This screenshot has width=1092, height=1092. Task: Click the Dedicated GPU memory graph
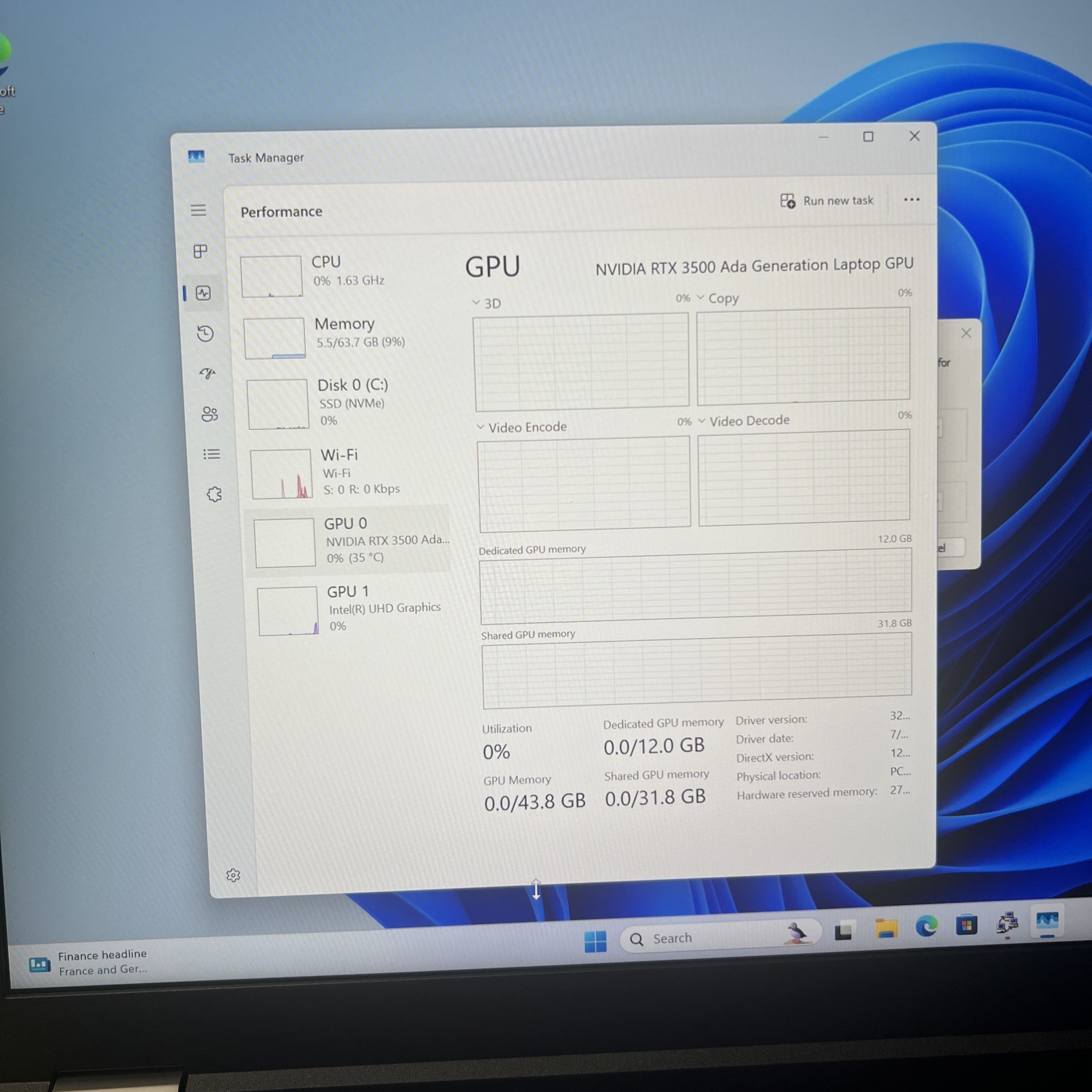click(695, 587)
